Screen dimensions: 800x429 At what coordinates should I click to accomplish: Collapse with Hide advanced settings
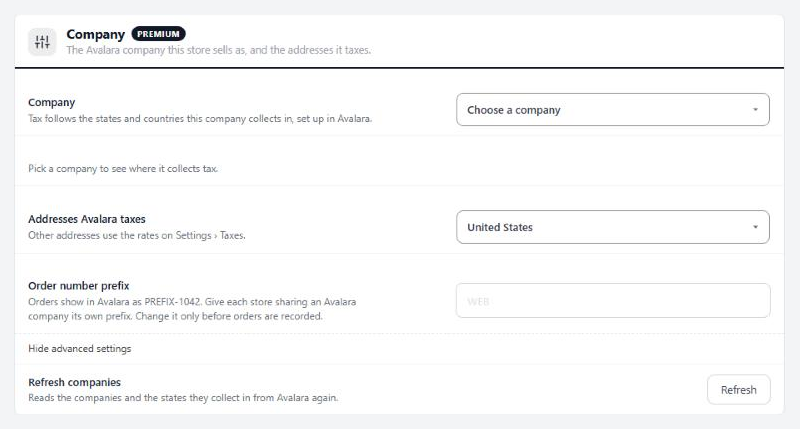click(x=80, y=349)
